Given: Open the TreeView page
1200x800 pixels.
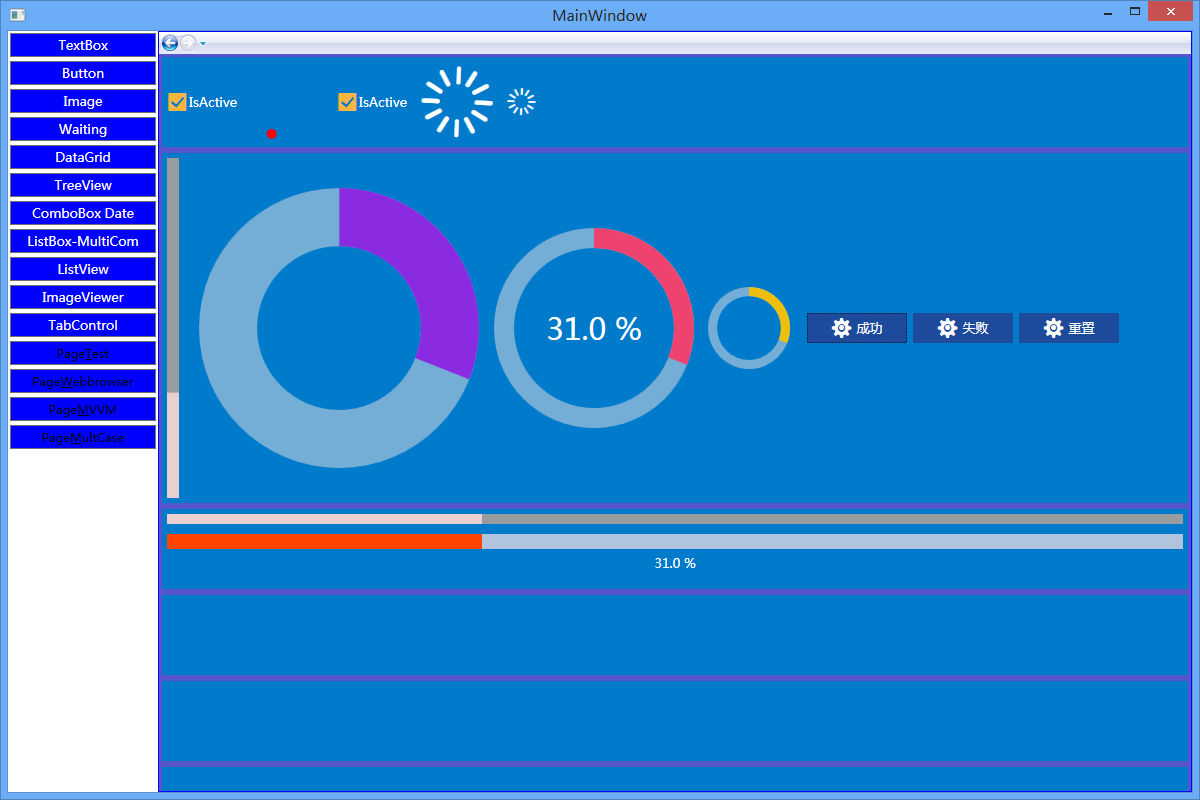Looking at the screenshot, I should click(x=81, y=185).
